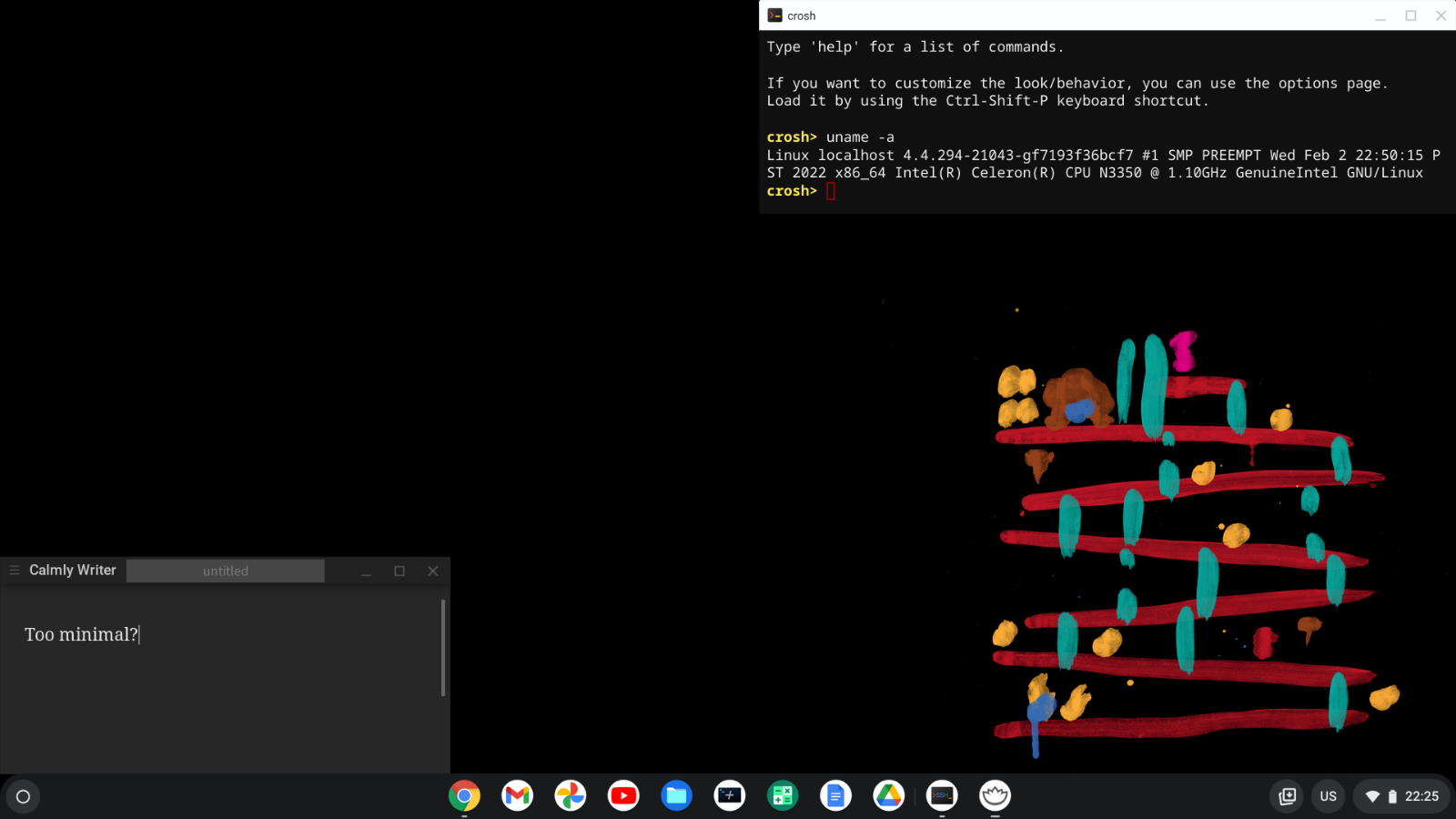This screenshot has height=819, width=1456.
Task: Open Calmly Writer hamburger menu
Action: (x=15, y=571)
